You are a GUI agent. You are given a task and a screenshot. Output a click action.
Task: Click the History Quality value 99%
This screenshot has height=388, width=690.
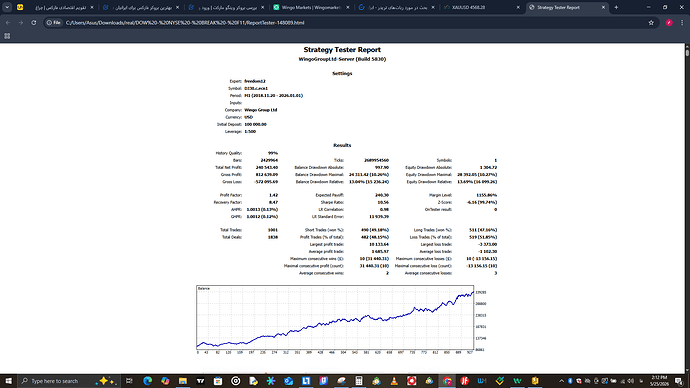[x=273, y=153]
